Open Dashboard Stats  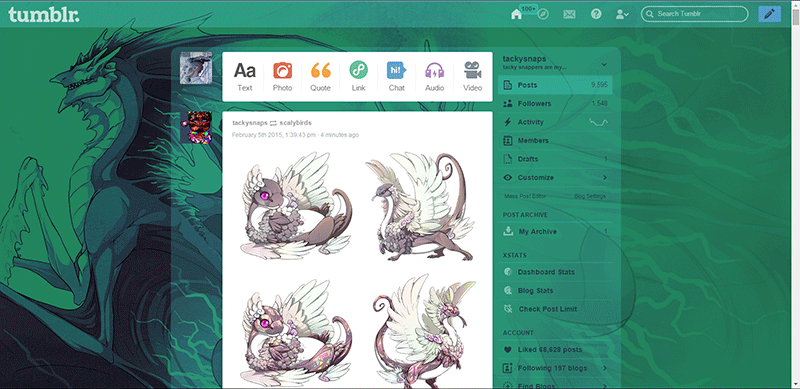pyautogui.click(x=555, y=272)
